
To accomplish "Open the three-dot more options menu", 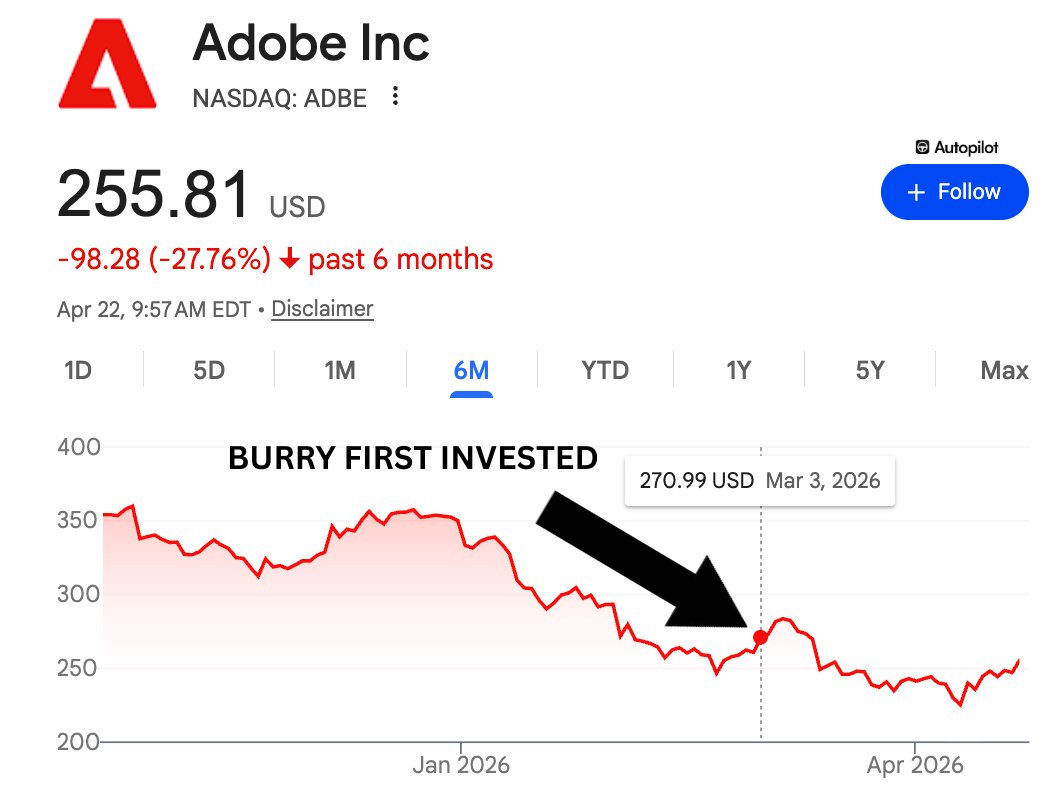I will (x=396, y=97).
